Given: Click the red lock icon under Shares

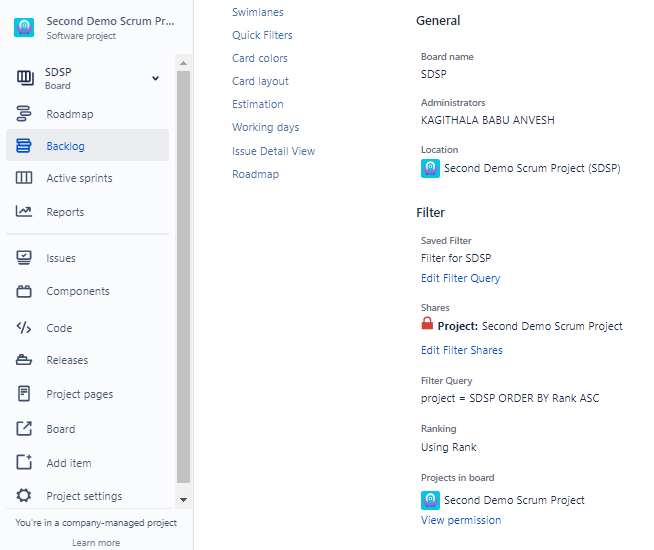Looking at the screenshot, I should click(x=427, y=324).
